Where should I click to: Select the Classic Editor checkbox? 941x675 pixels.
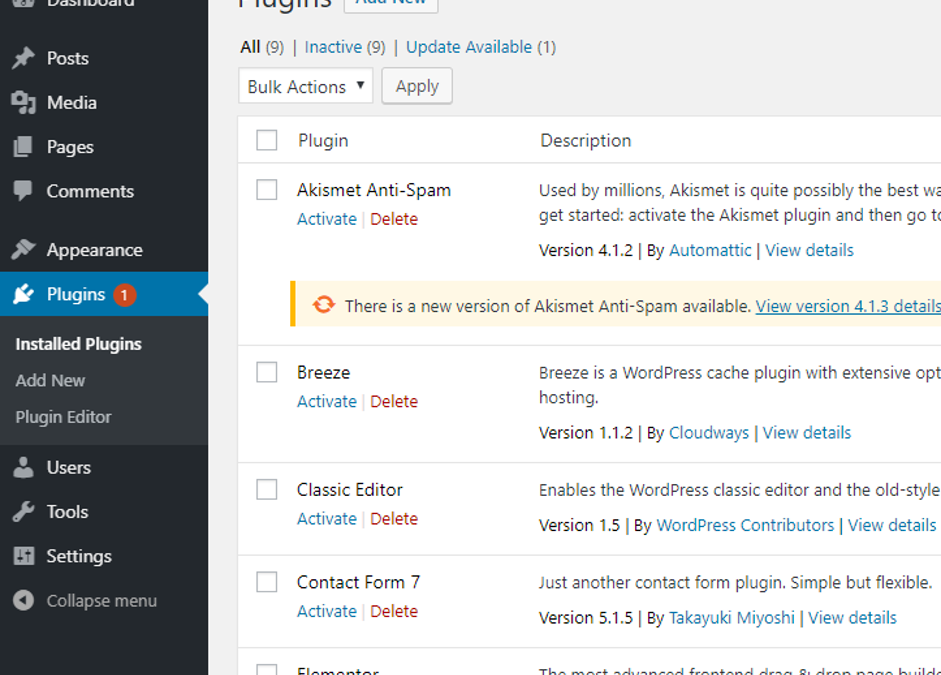click(266, 490)
